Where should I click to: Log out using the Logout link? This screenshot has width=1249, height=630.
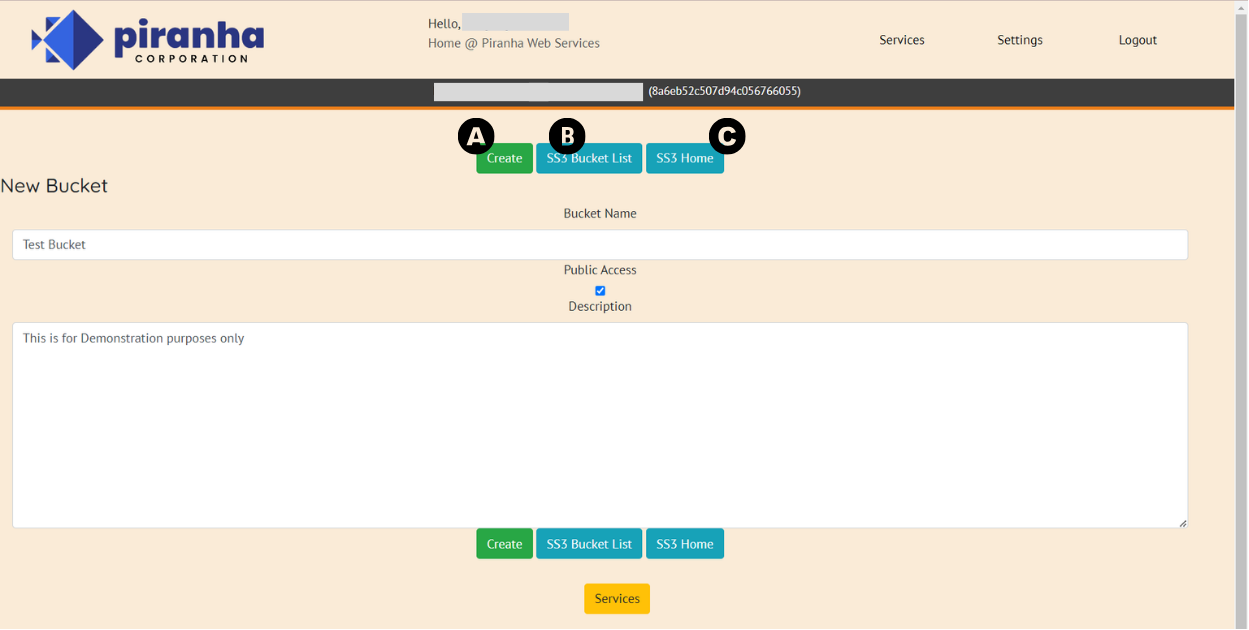pyautogui.click(x=1137, y=40)
